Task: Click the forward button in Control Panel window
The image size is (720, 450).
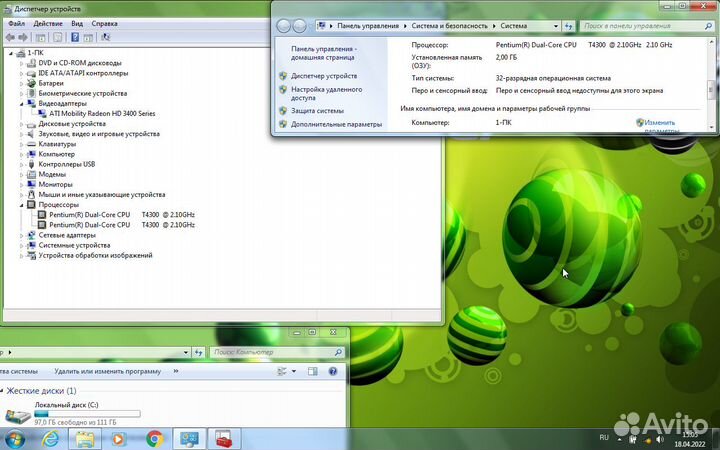Action: tap(299, 26)
